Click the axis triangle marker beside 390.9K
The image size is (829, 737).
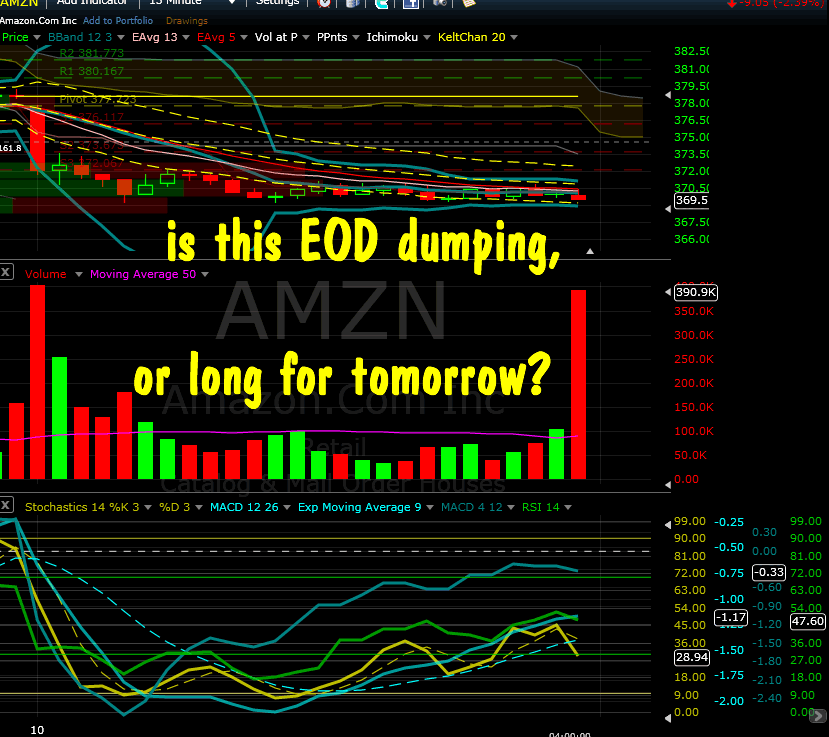pos(668,292)
